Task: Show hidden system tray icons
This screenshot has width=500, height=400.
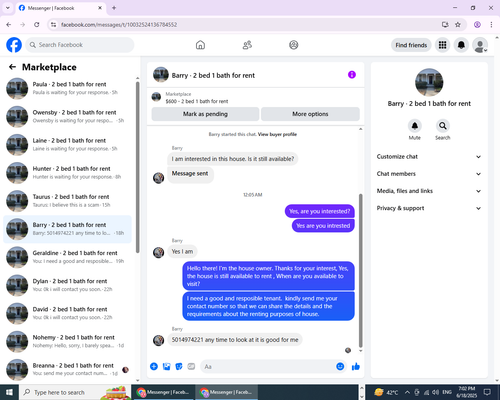Action: click(x=407, y=392)
